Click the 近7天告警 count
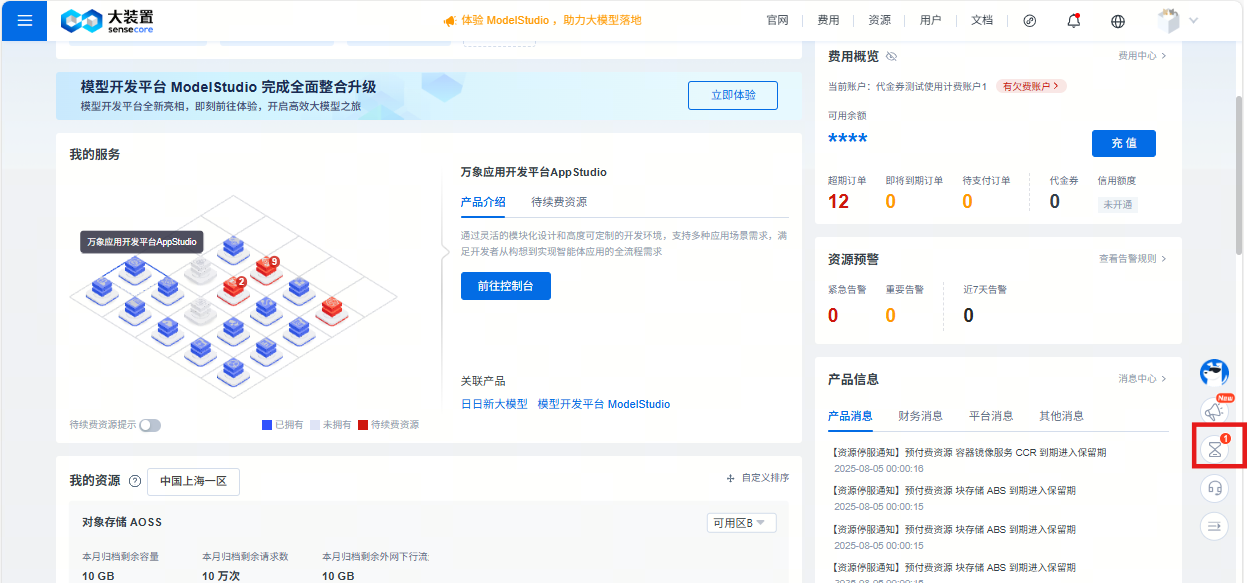The height and width of the screenshot is (583, 1248). (968, 316)
